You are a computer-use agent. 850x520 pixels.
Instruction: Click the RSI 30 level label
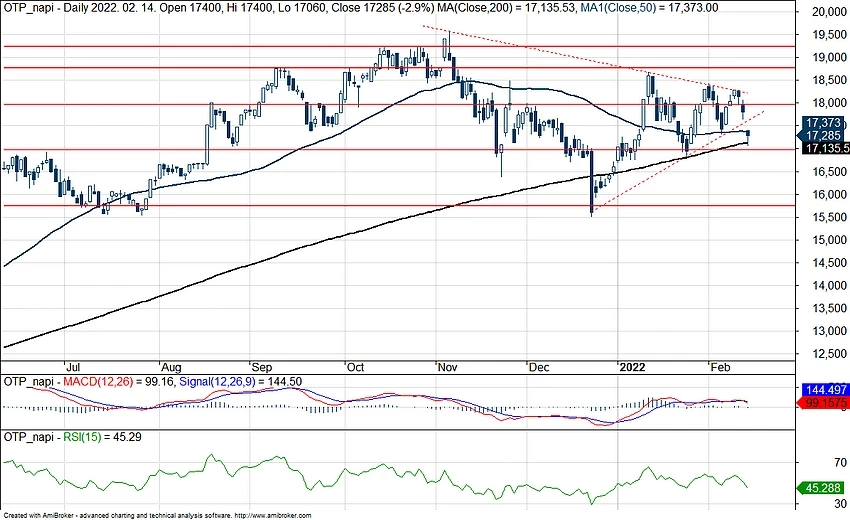[840, 504]
